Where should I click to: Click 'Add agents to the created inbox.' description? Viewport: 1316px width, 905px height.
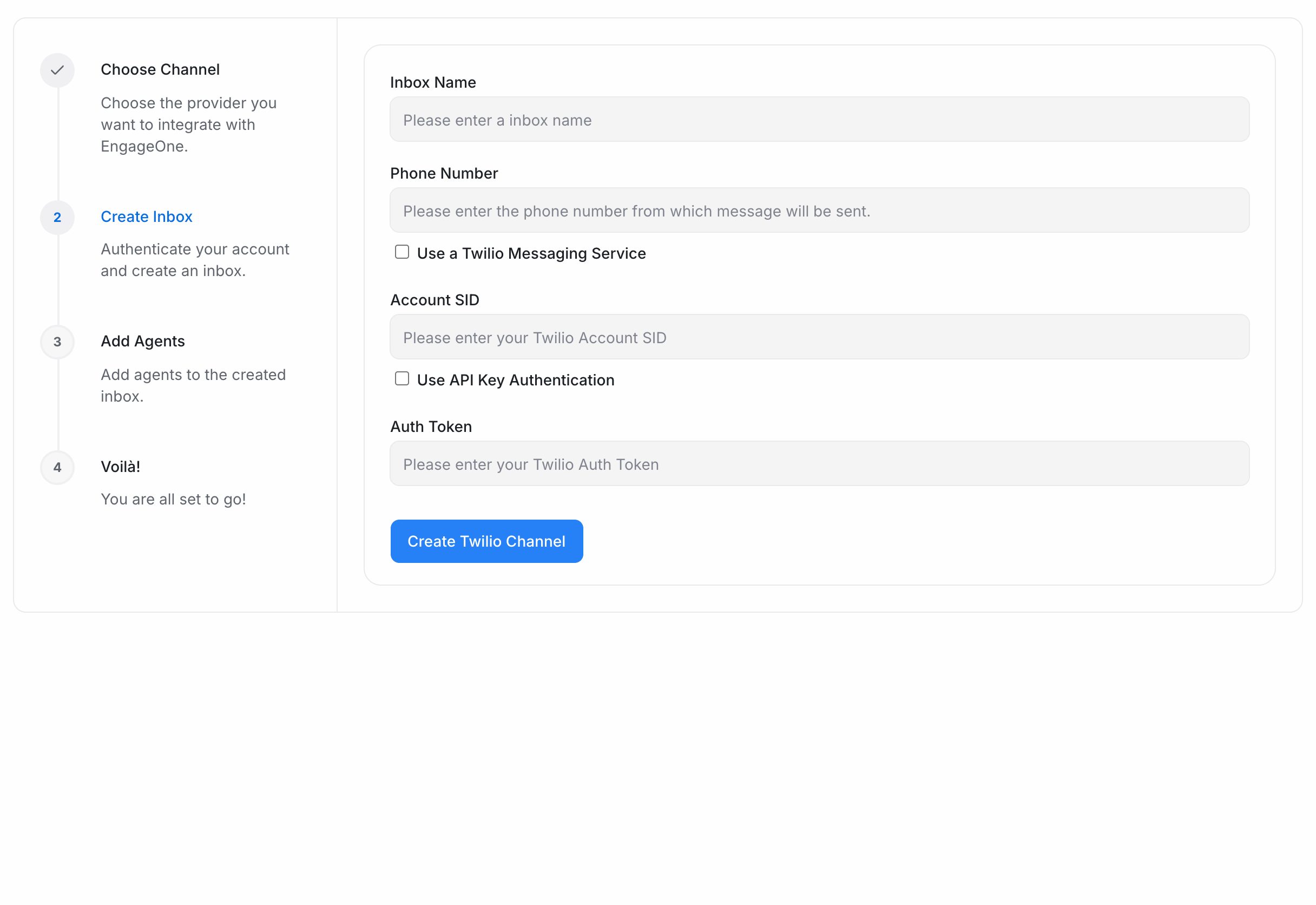click(193, 385)
